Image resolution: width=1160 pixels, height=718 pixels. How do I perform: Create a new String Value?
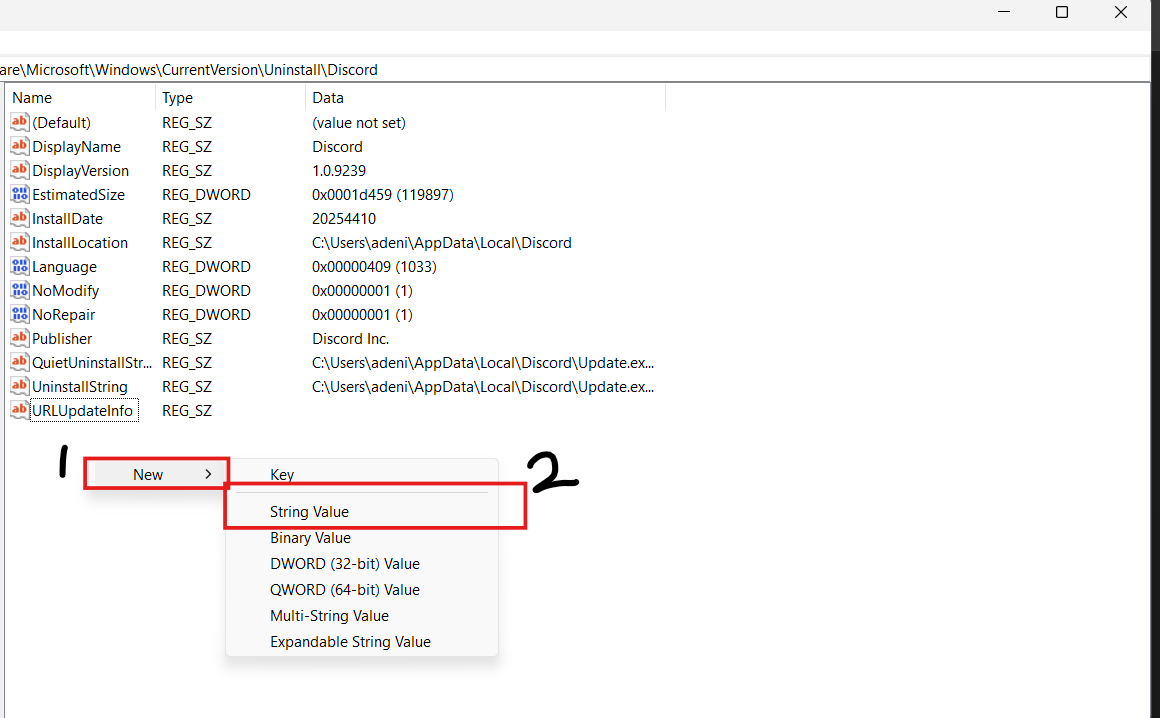pyautogui.click(x=309, y=512)
